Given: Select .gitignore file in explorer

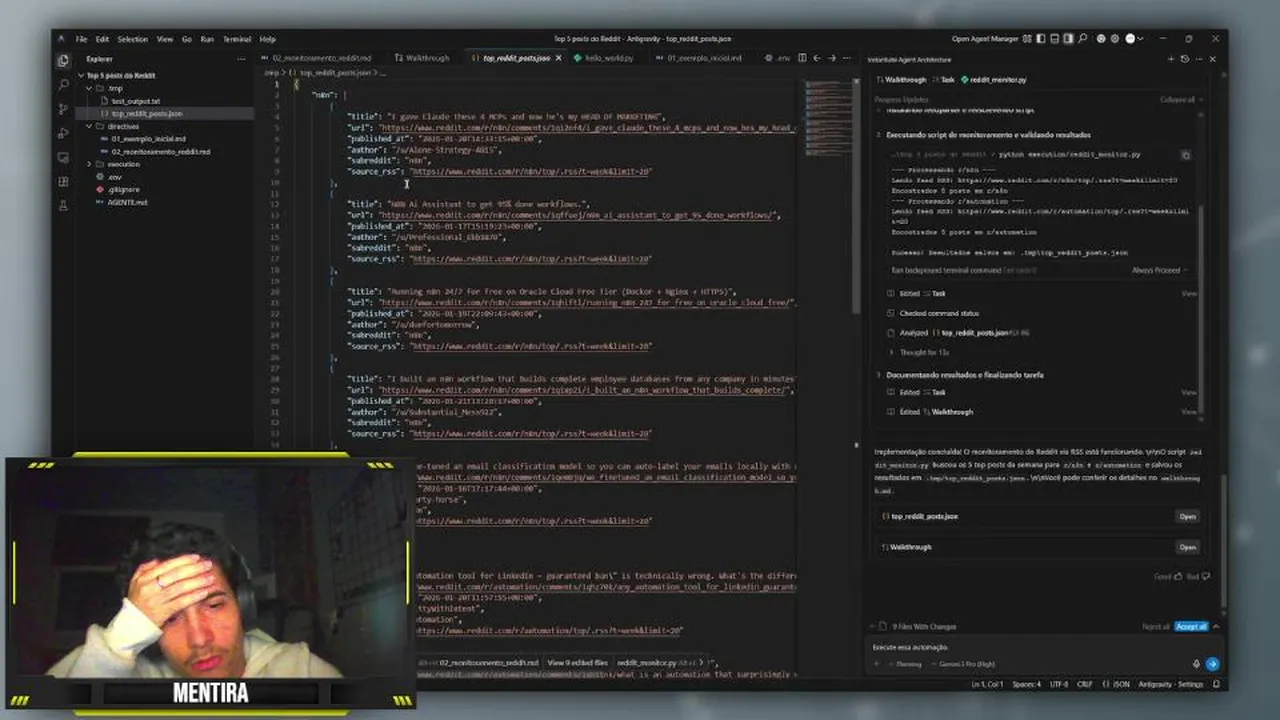Looking at the screenshot, I should (123, 189).
